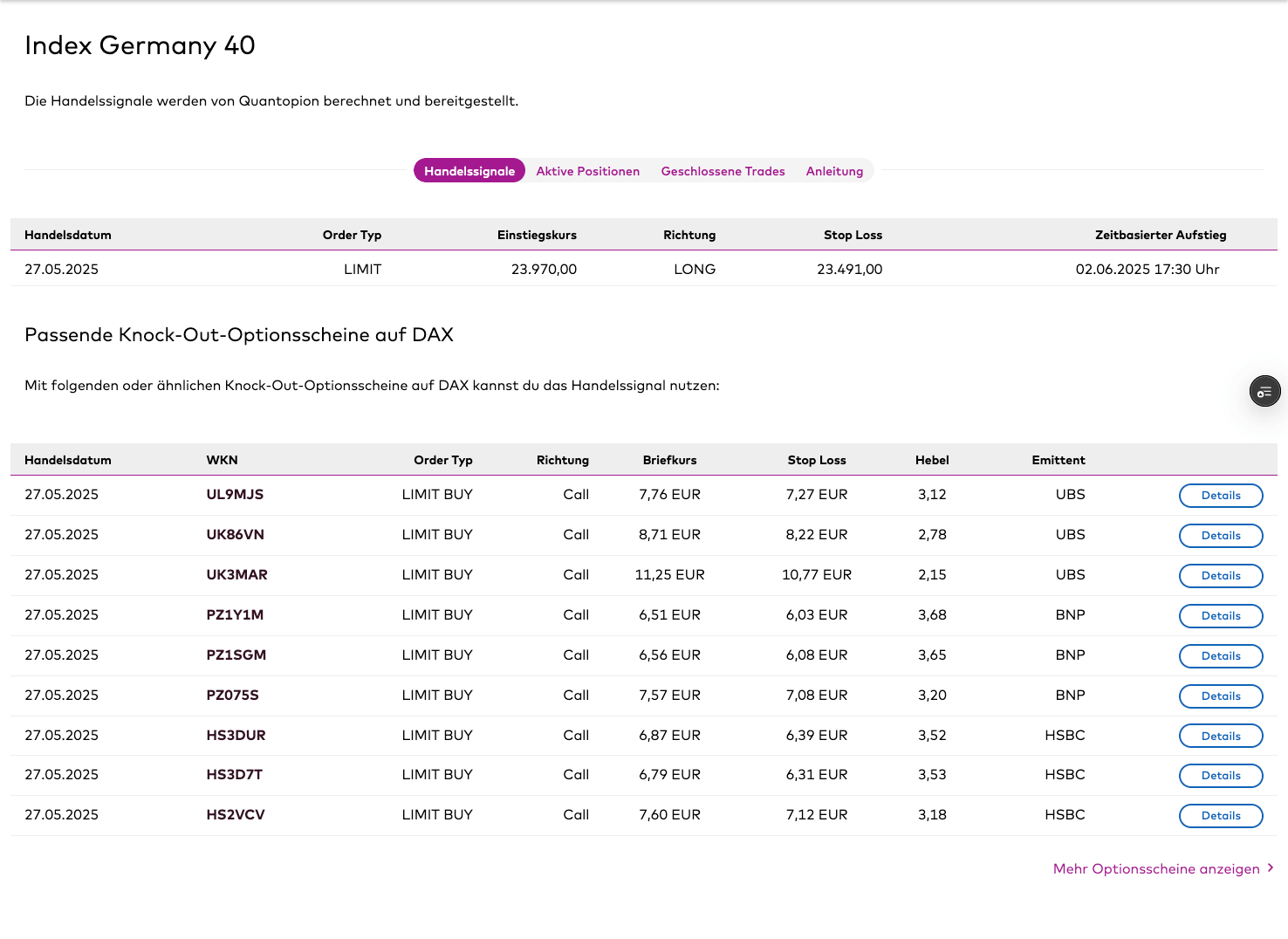The image size is (1288, 939).
Task: Click the Einstiegskurs column header
Action: [x=537, y=235]
